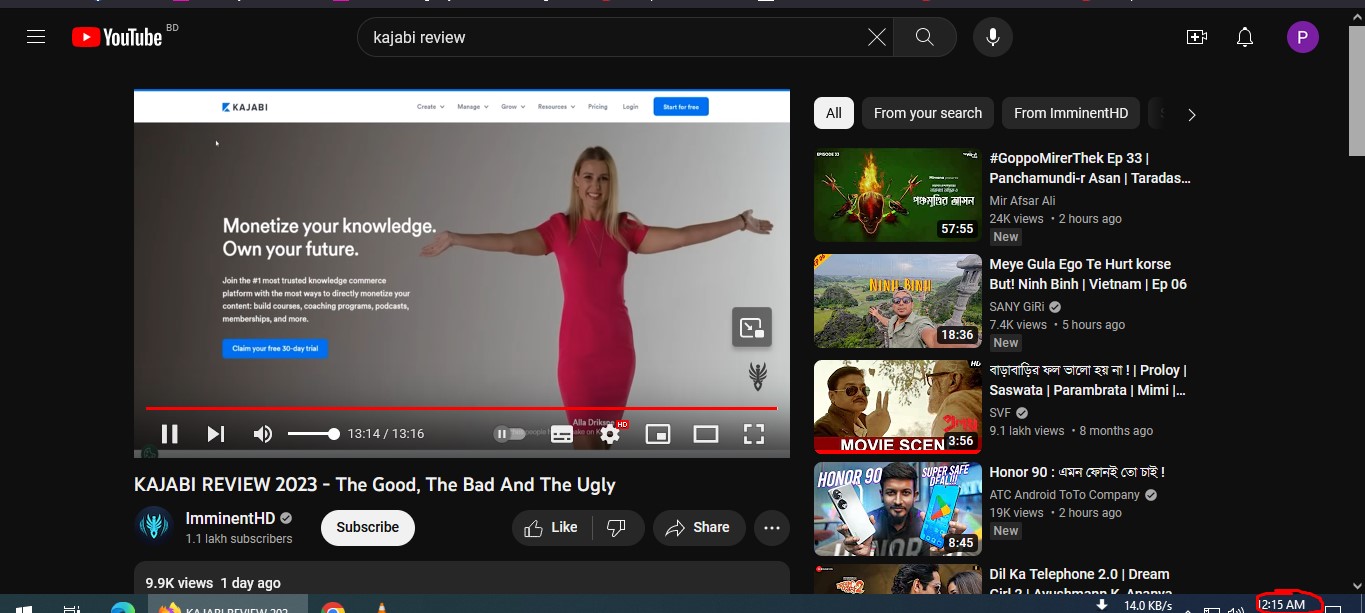Open the Honor 90 thumbnail
Image resolution: width=1365 pixels, height=613 pixels.
[x=898, y=509]
